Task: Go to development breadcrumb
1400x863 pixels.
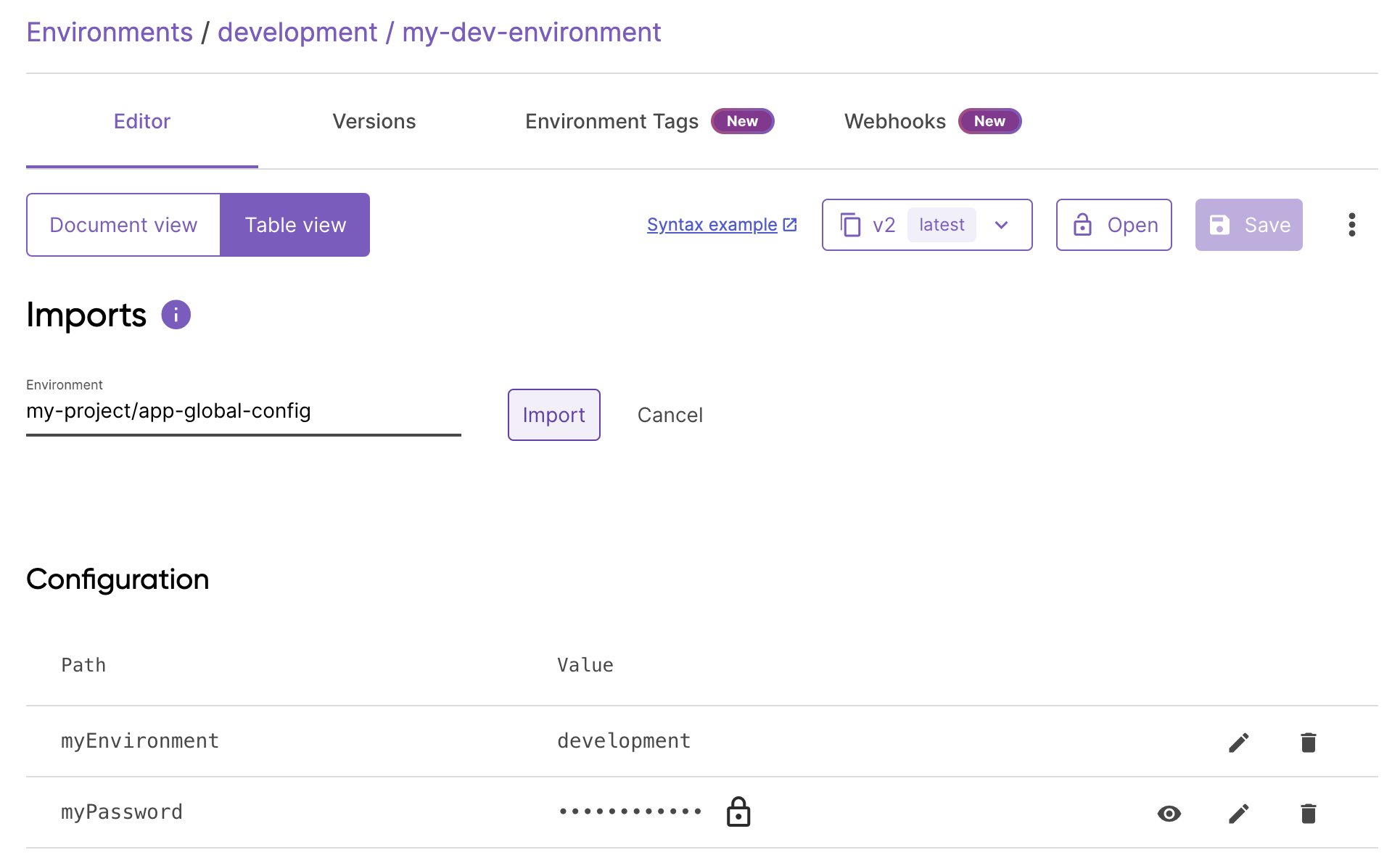Action: coord(297,33)
